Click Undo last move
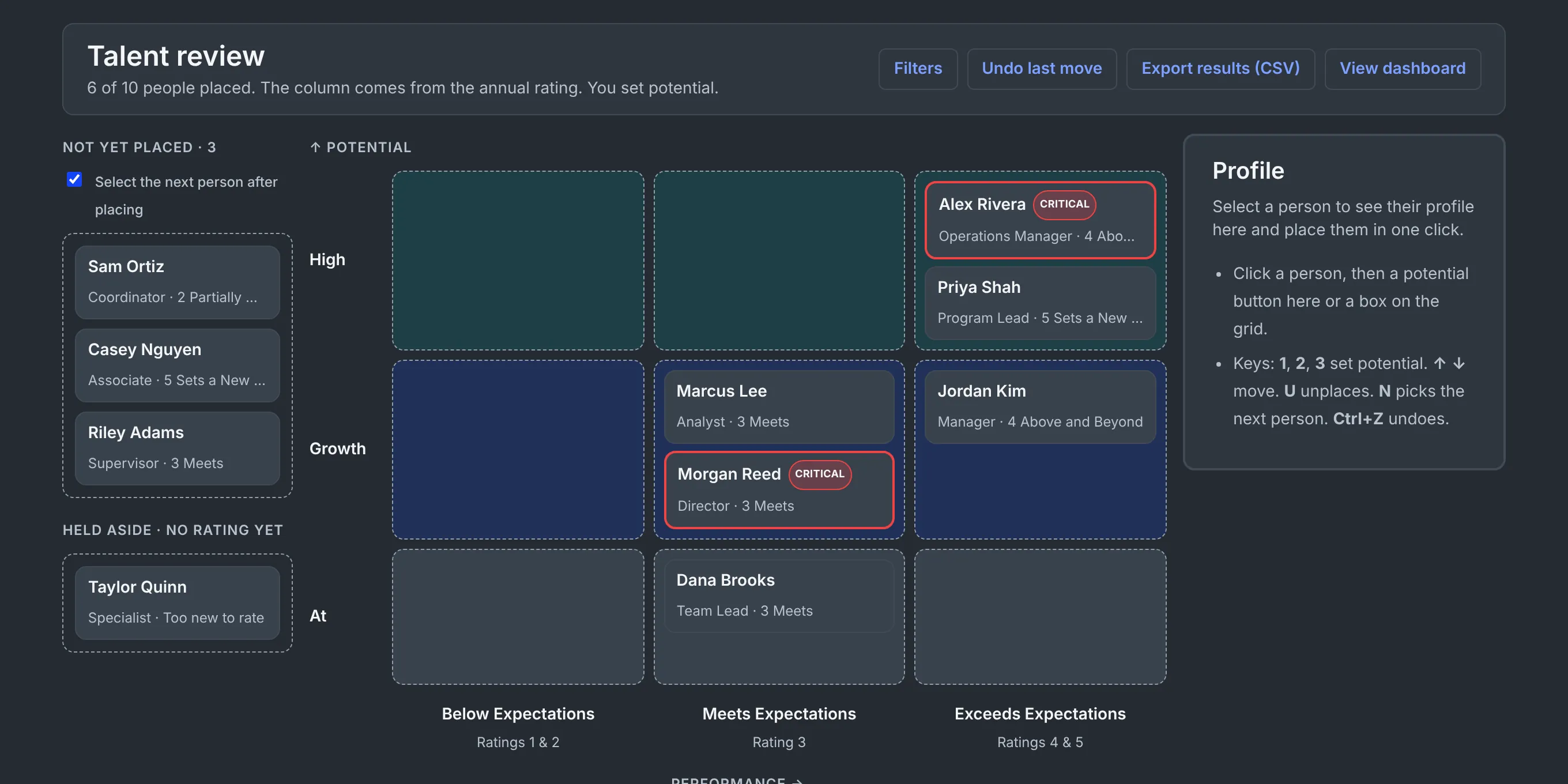 pyautogui.click(x=1042, y=69)
